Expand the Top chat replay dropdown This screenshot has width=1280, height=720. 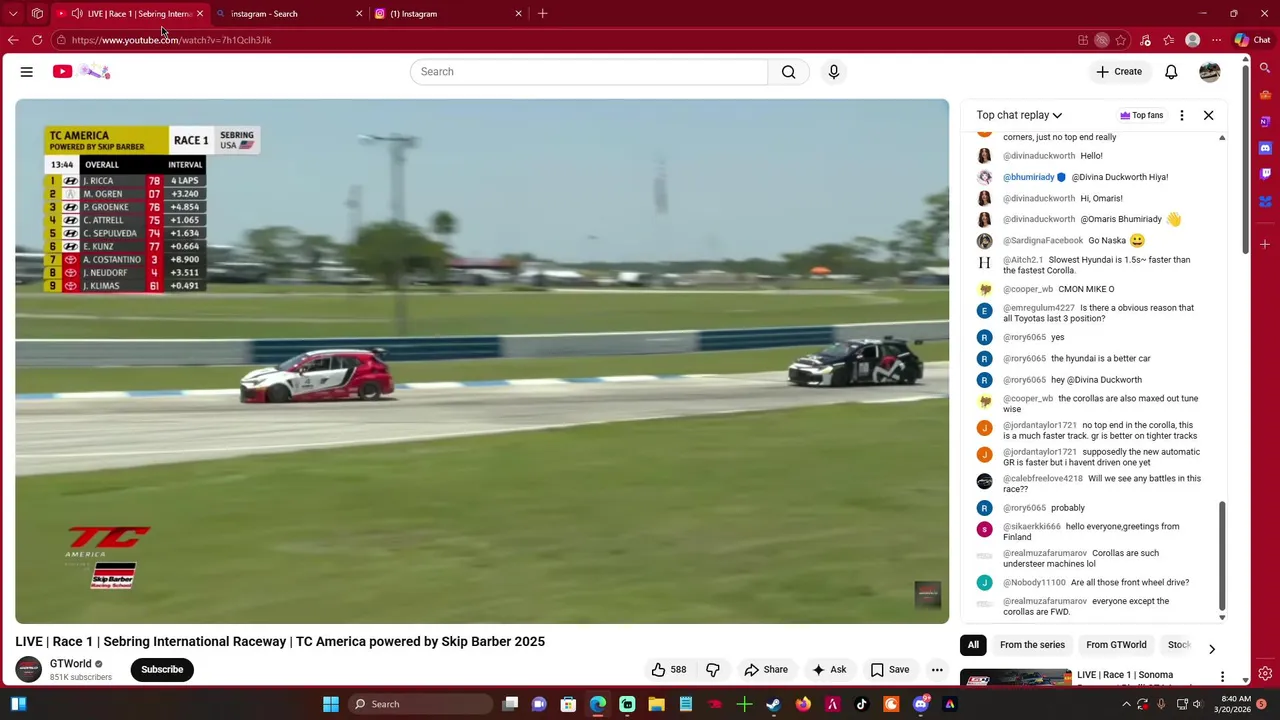[x=1019, y=115]
